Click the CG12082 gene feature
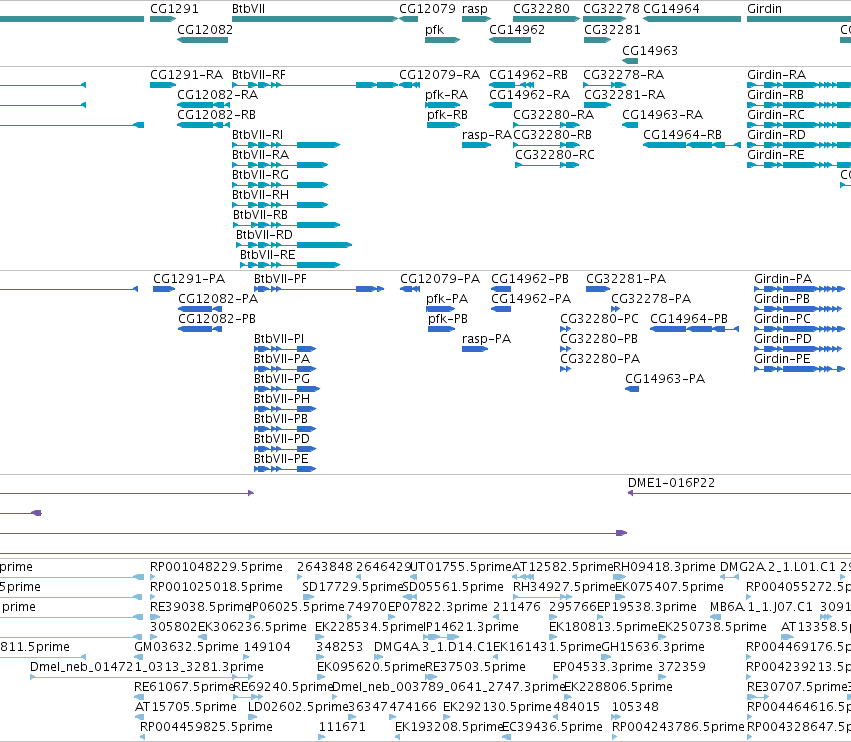This screenshot has width=851, height=742. [202, 40]
